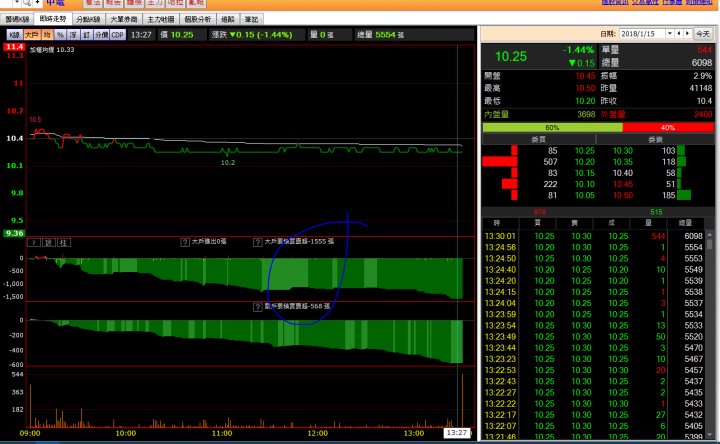The image size is (720, 444).
Task: Open the 筆記 tab
Action: [252, 19]
